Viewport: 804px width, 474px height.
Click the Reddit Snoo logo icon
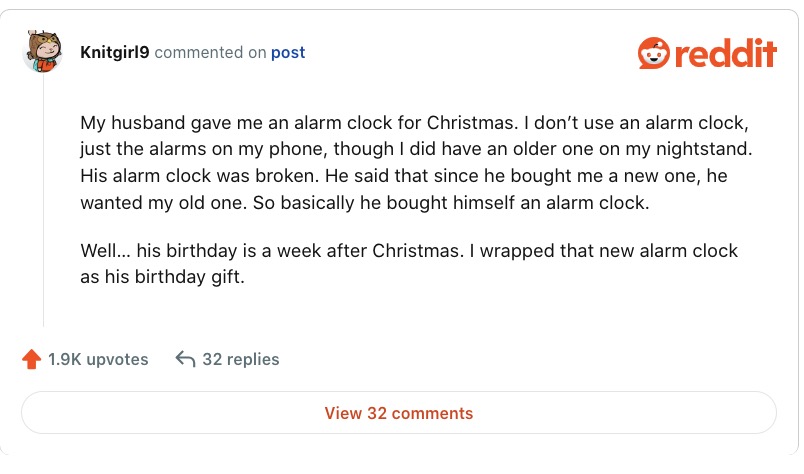coord(655,52)
